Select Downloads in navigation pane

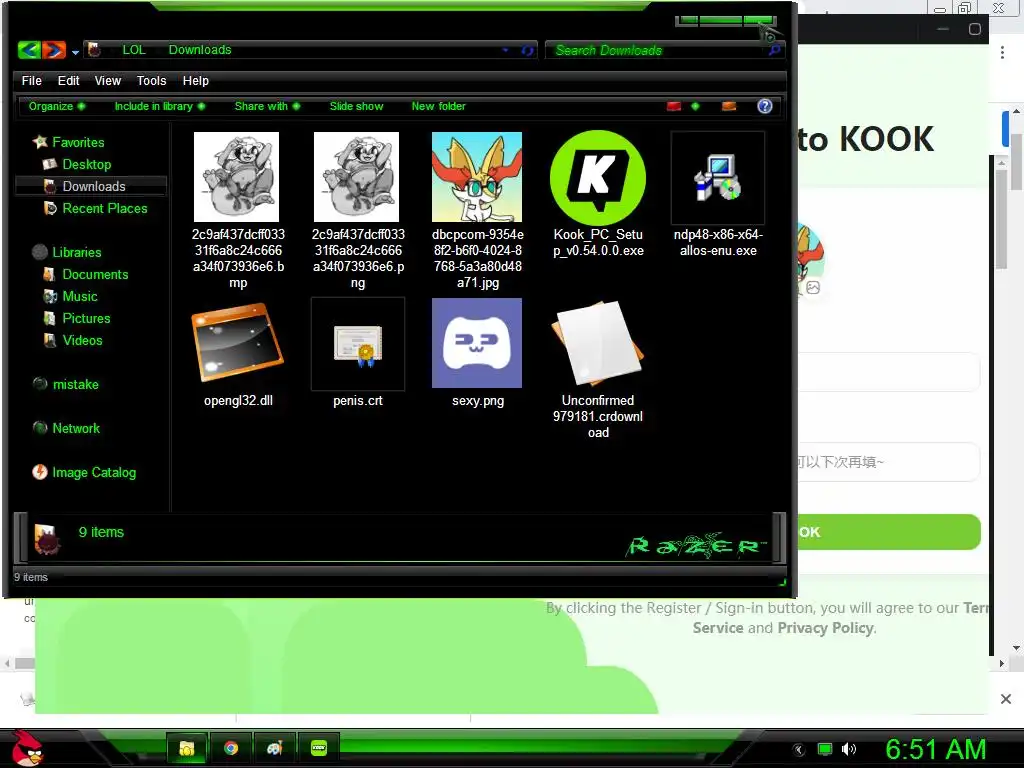click(91, 186)
